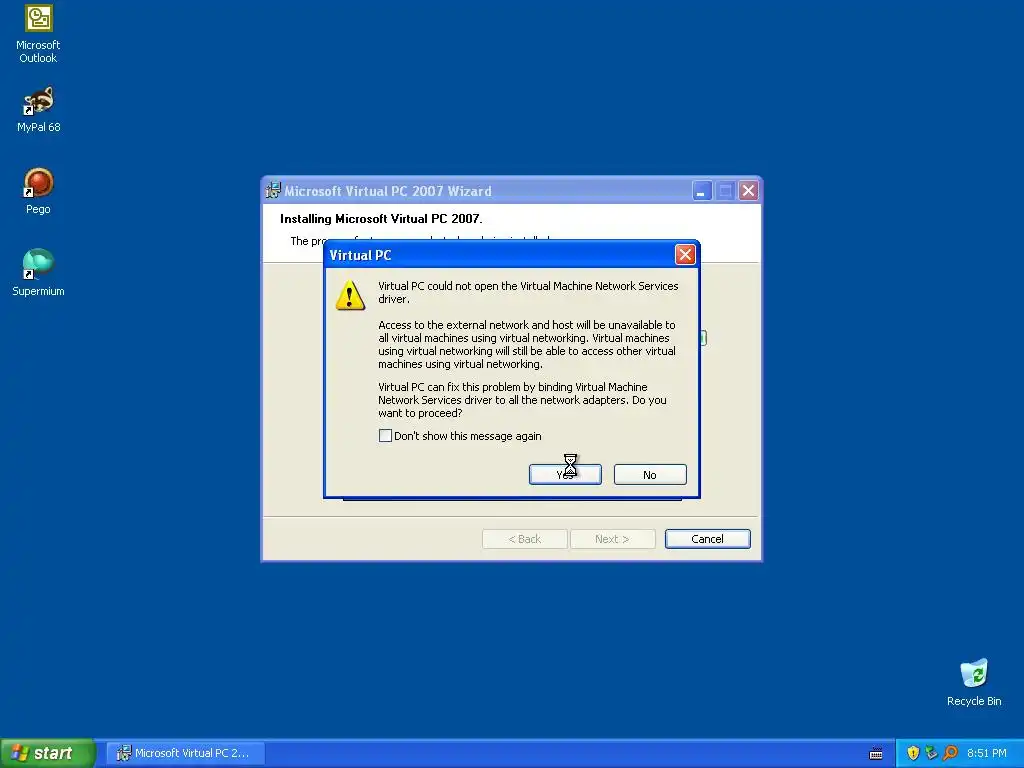Open the Start menu
Screen dimensions: 1024x768
coord(47,753)
